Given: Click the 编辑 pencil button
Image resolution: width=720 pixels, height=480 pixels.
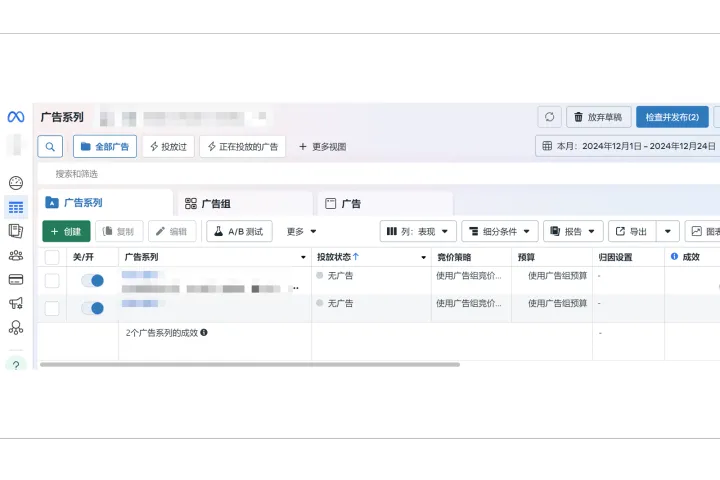Looking at the screenshot, I should [172, 231].
